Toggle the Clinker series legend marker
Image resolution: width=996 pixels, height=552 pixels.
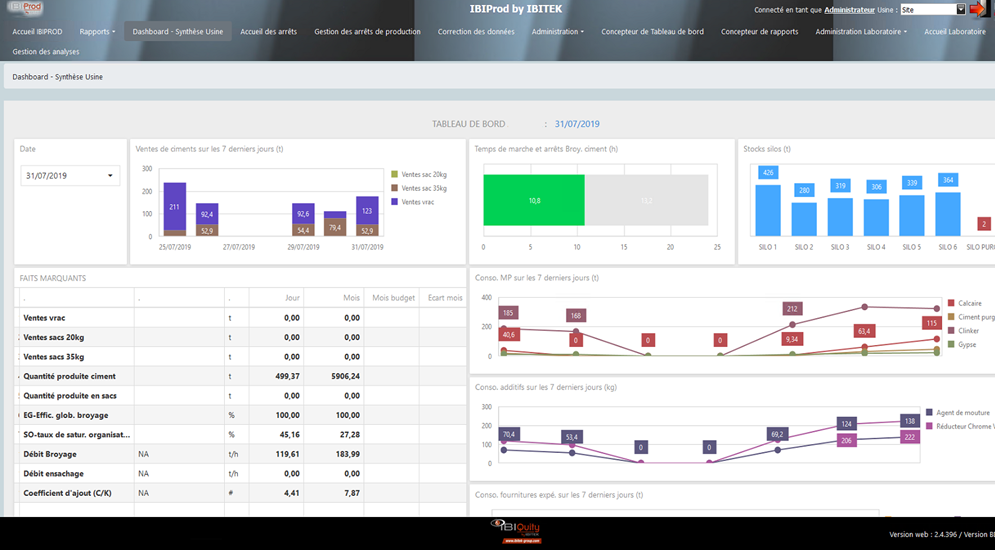pos(951,331)
